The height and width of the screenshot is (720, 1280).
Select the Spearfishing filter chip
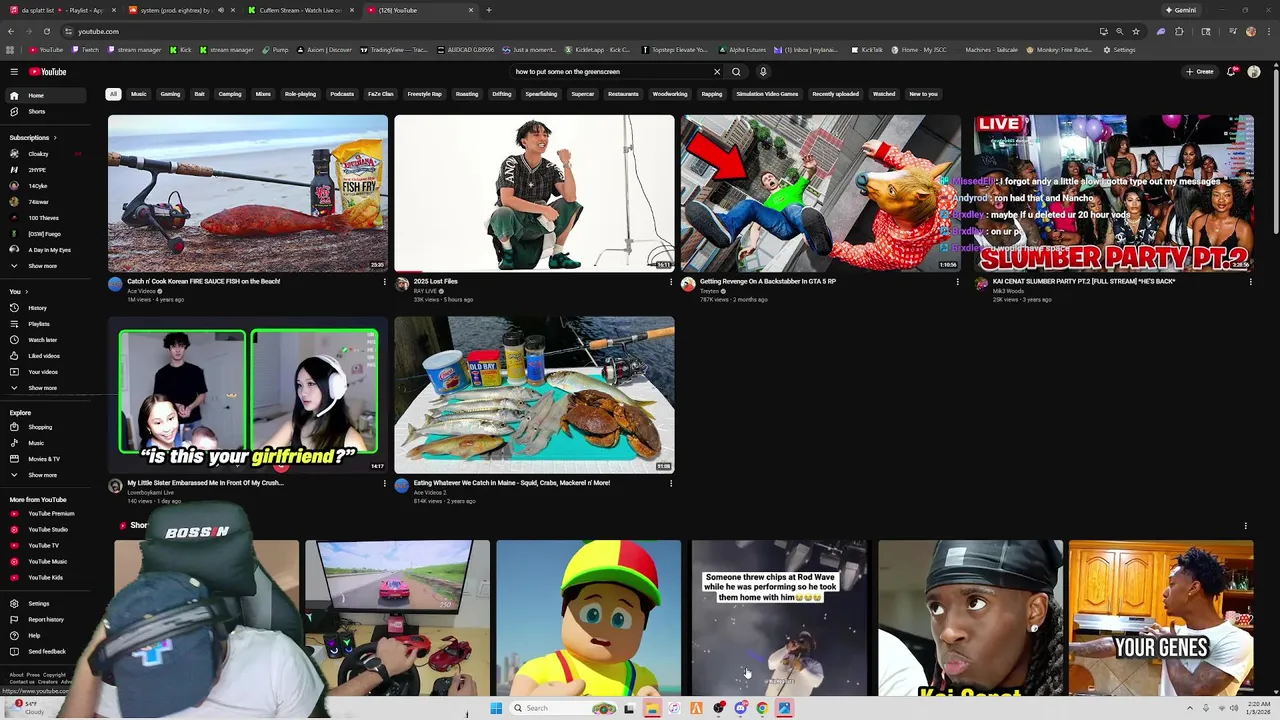[x=541, y=94]
